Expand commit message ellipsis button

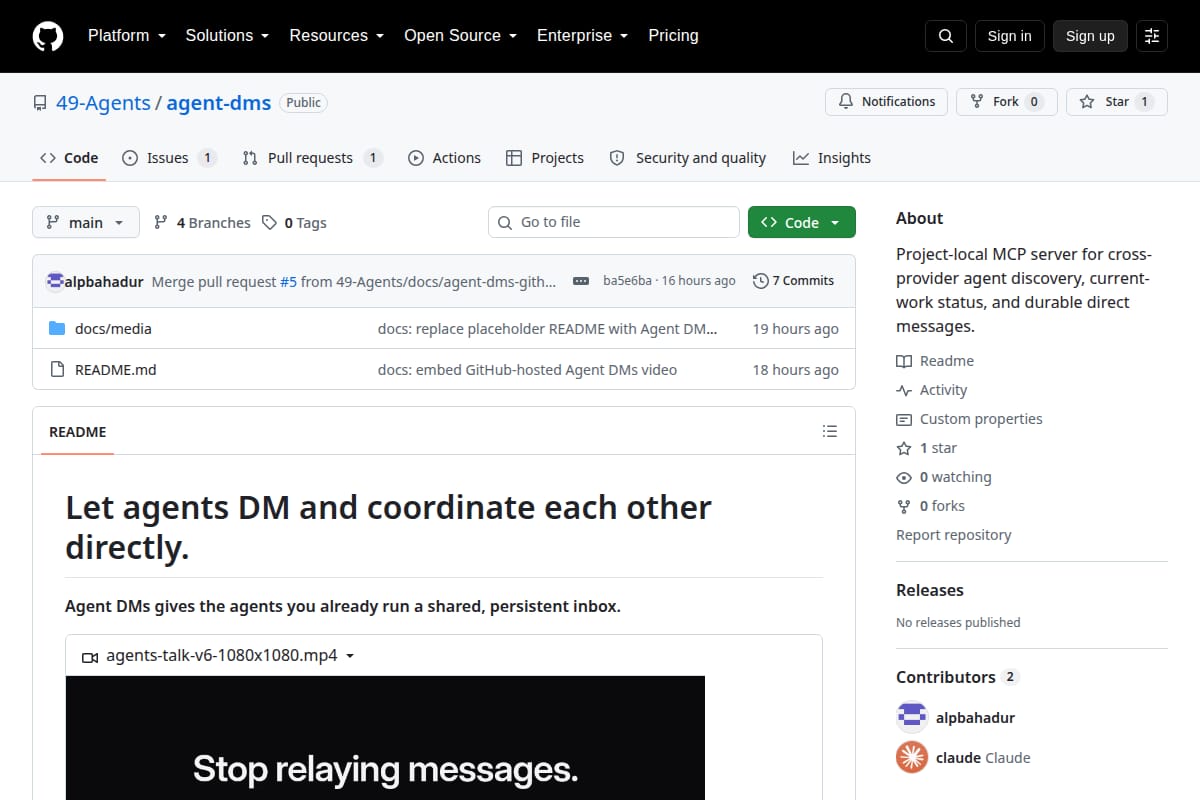click(x=581, y=281)
